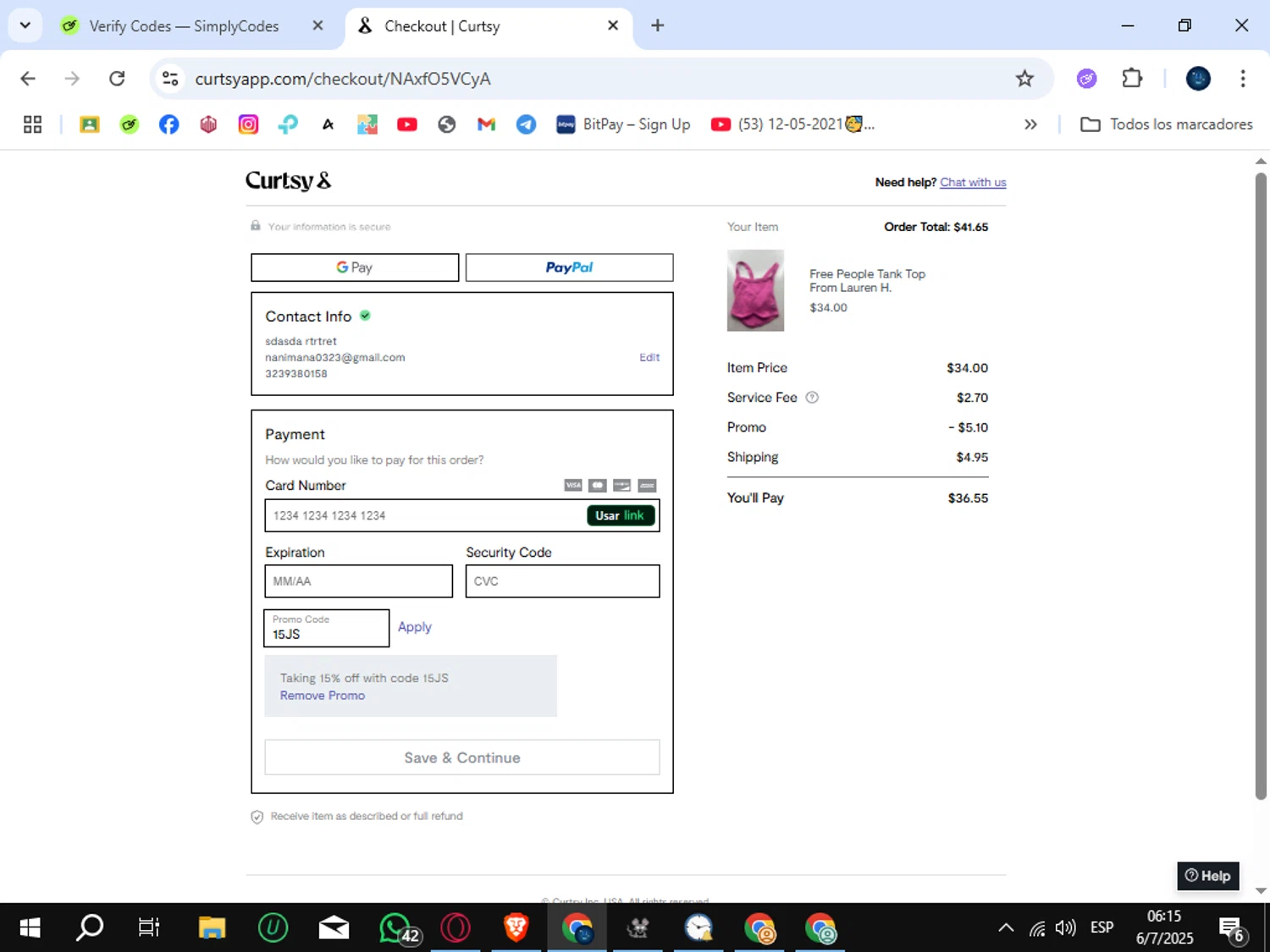This screenshot has height=952, width=1270.
Task: Open the Help widget button
Action: coord(1208,876)
